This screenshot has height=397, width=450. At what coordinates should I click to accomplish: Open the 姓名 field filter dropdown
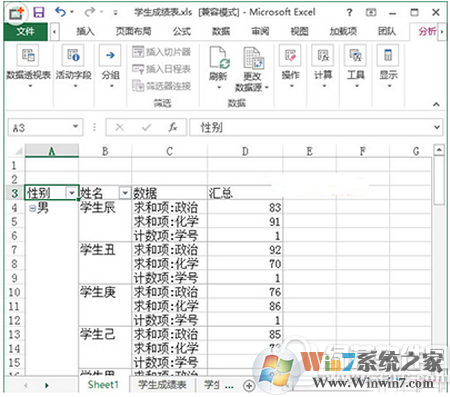[125, 193]
